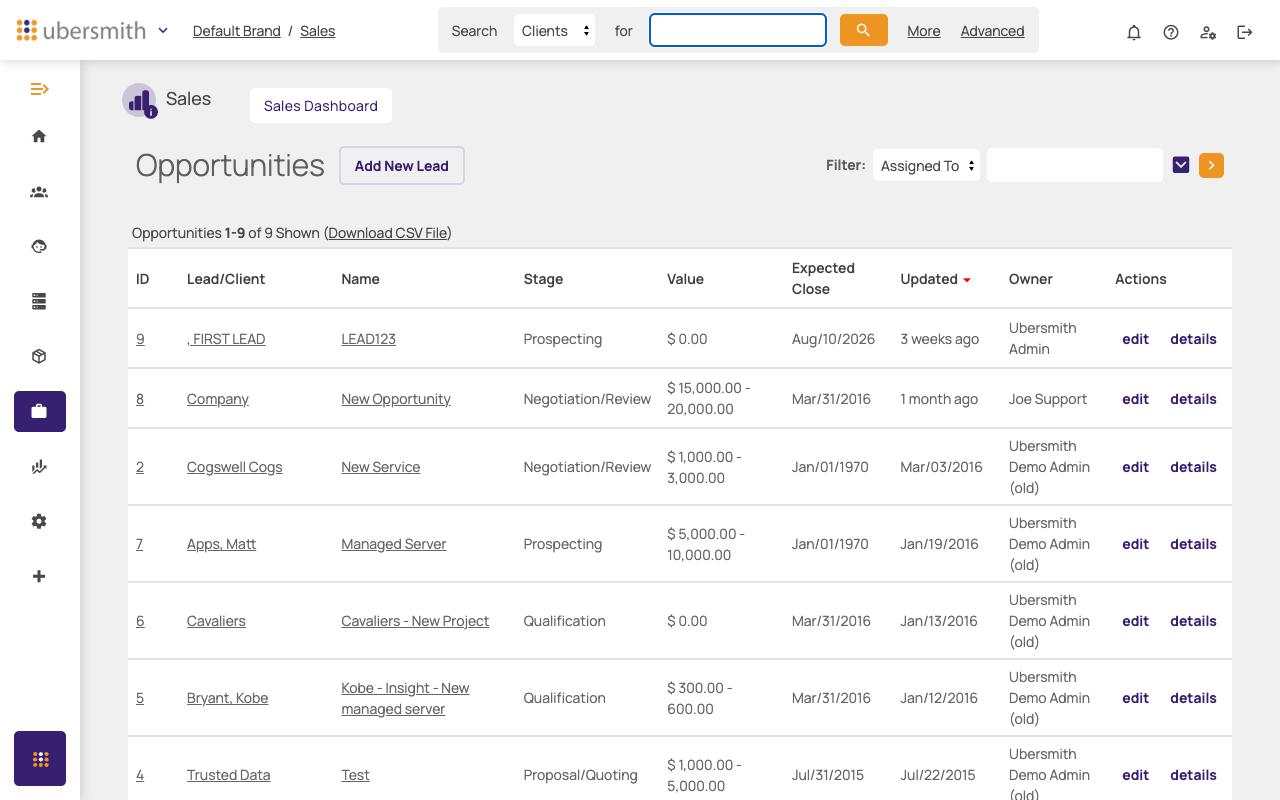Screen dimensions: 1280x800
Task: Open the FIRST LEAD client link
Action: [226, 339]
